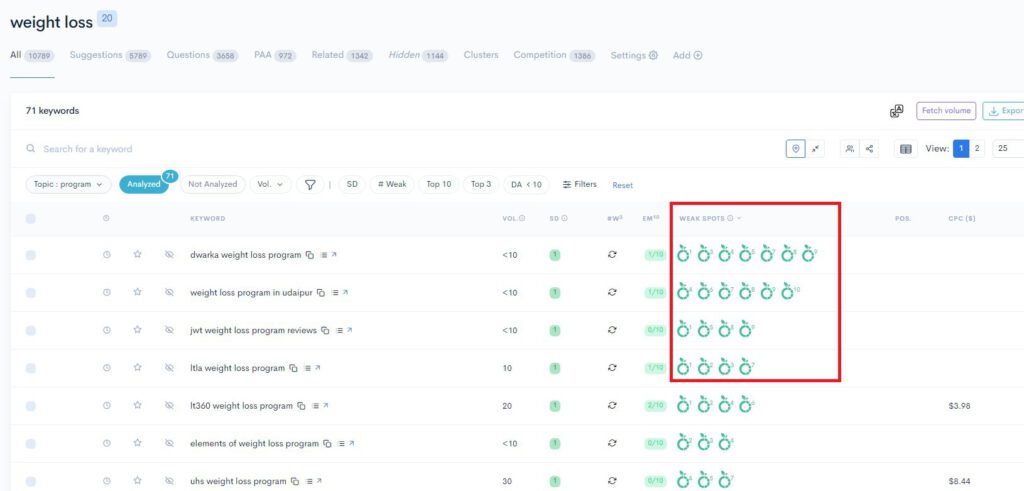Apply the SD filter pill
The height and width of the screenshot is (491, 1024).
(352, 185)
